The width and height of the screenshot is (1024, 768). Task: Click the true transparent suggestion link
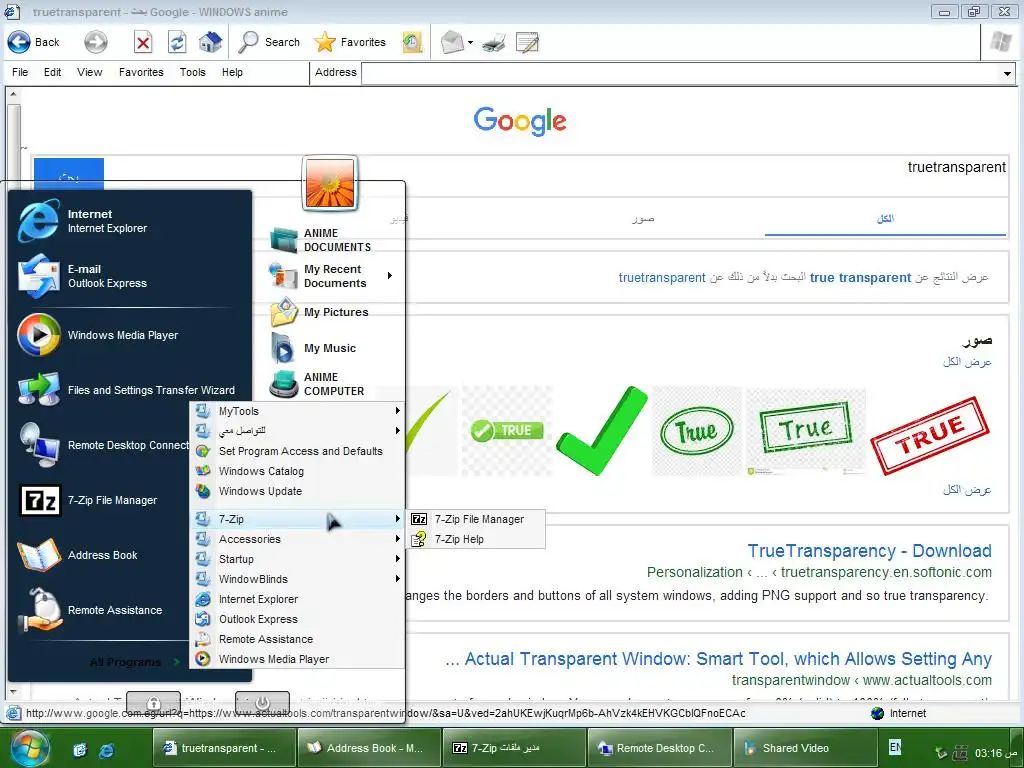pyautogui.click(x=860, y=278)
